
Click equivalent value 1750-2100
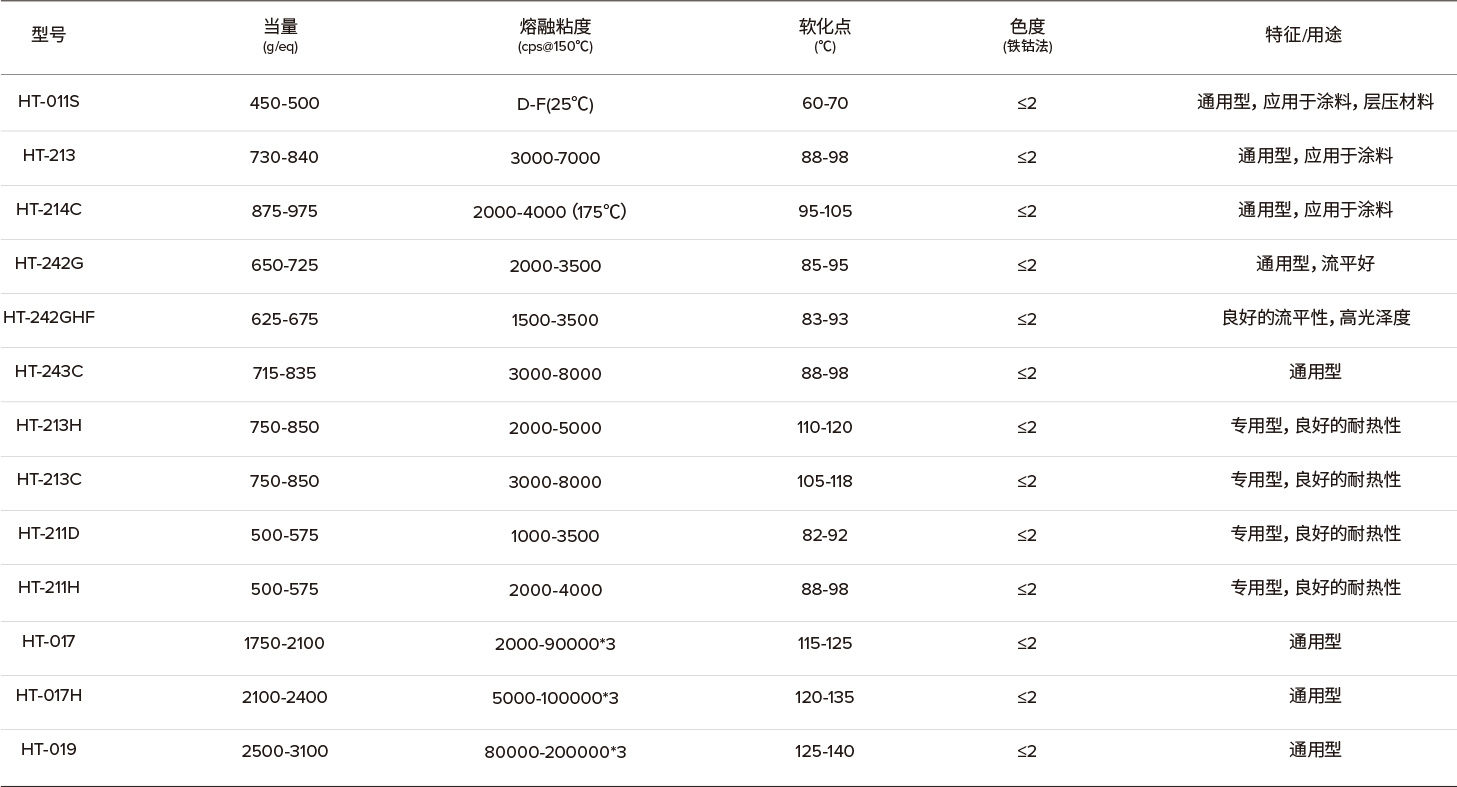pos(284,644)
